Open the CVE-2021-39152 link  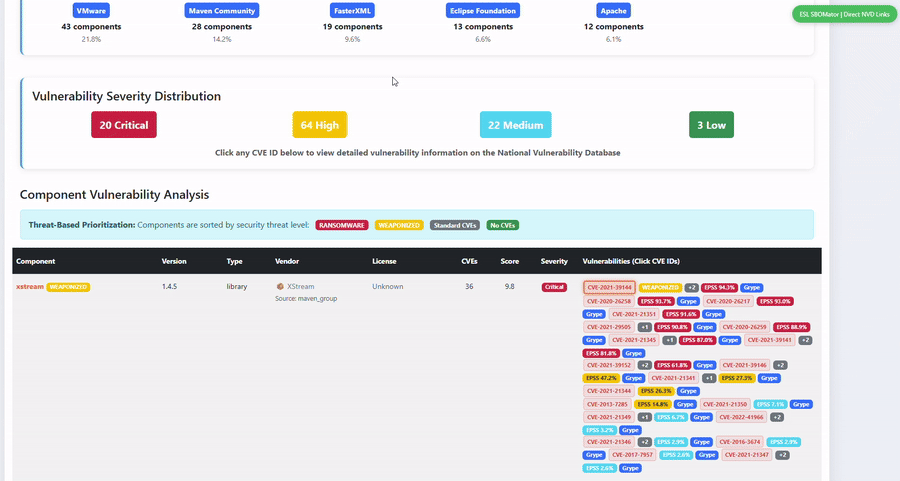coord(609,365)
